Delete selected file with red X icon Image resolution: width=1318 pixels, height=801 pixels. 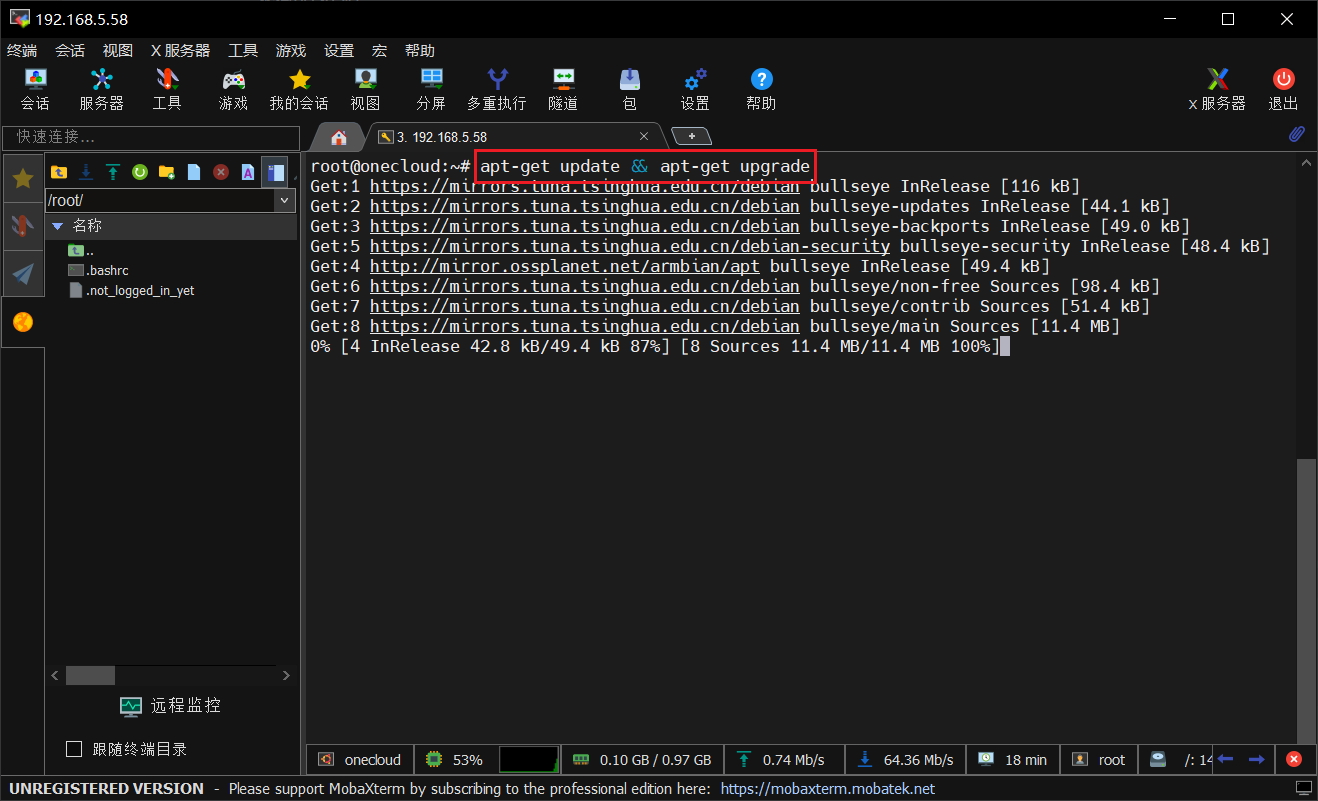[221, 172]
